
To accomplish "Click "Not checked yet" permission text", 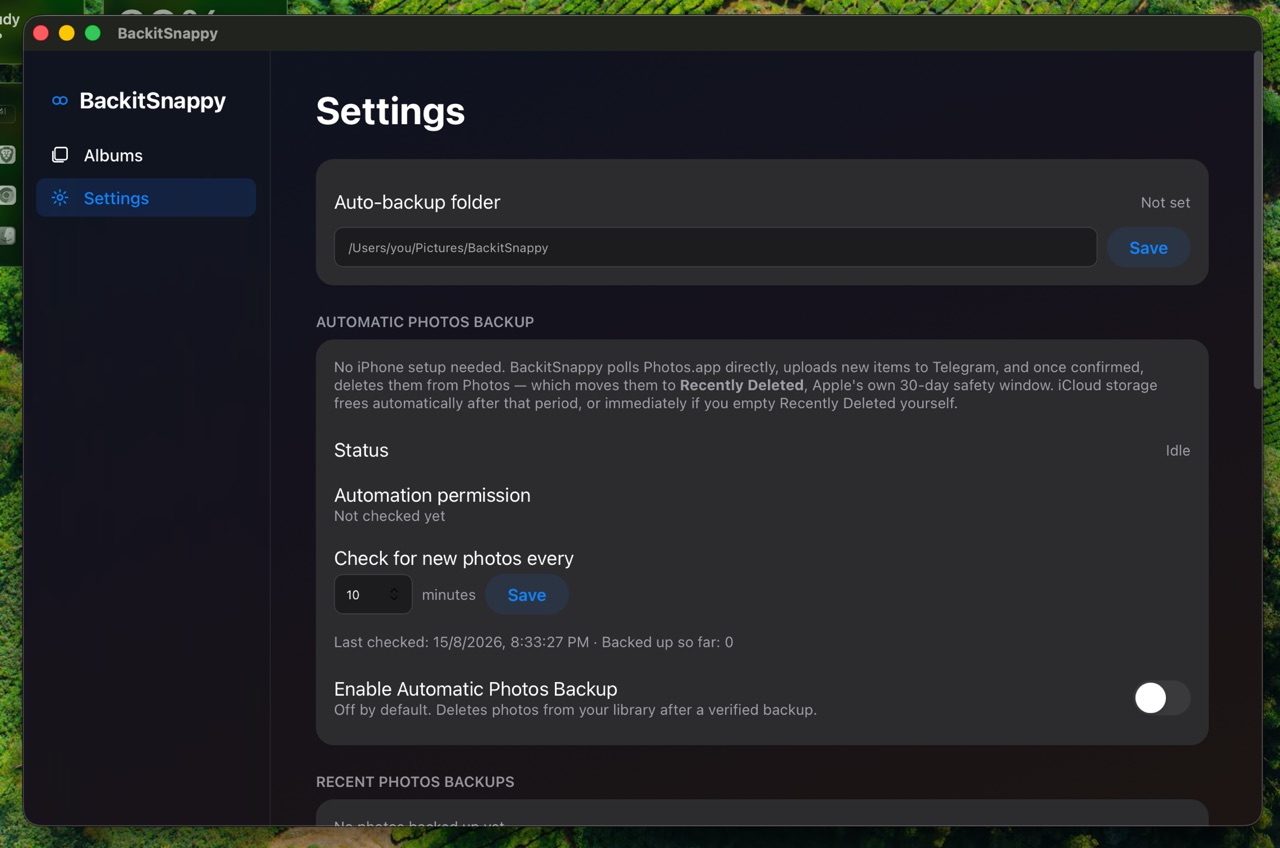I will 389,516.
